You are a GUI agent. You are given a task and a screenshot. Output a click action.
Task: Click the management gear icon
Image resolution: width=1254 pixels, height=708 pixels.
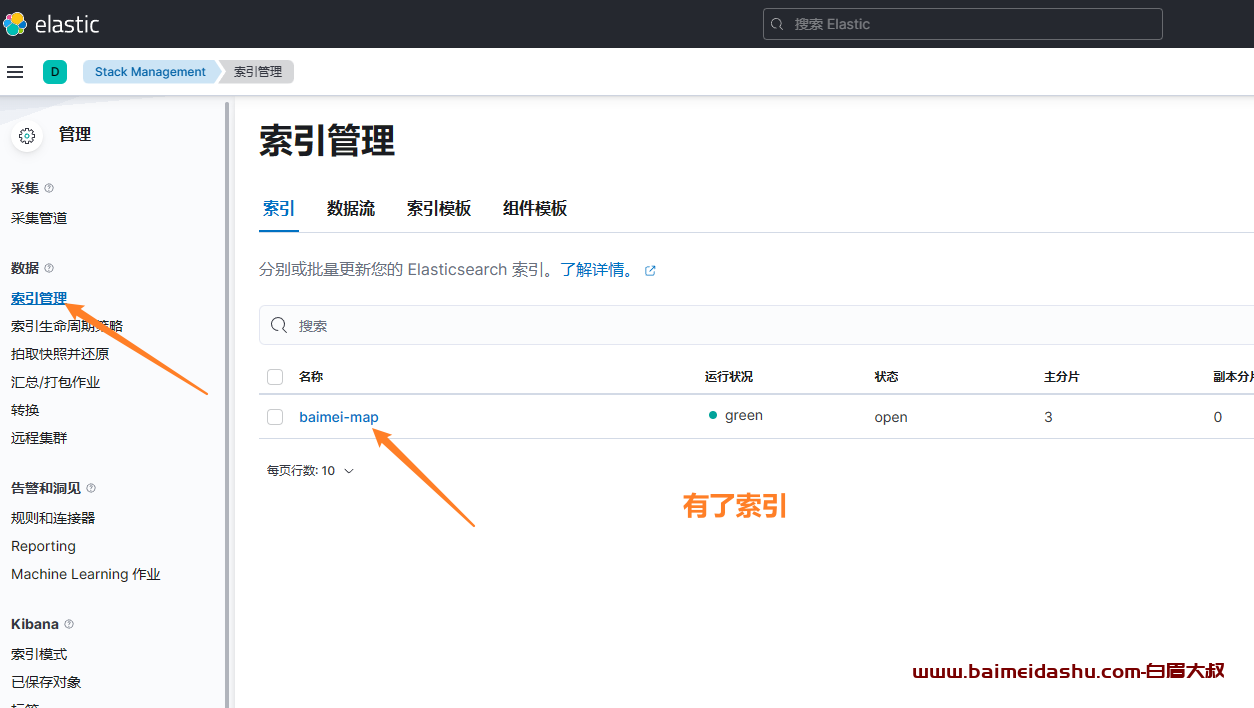[x=27, y=136]
